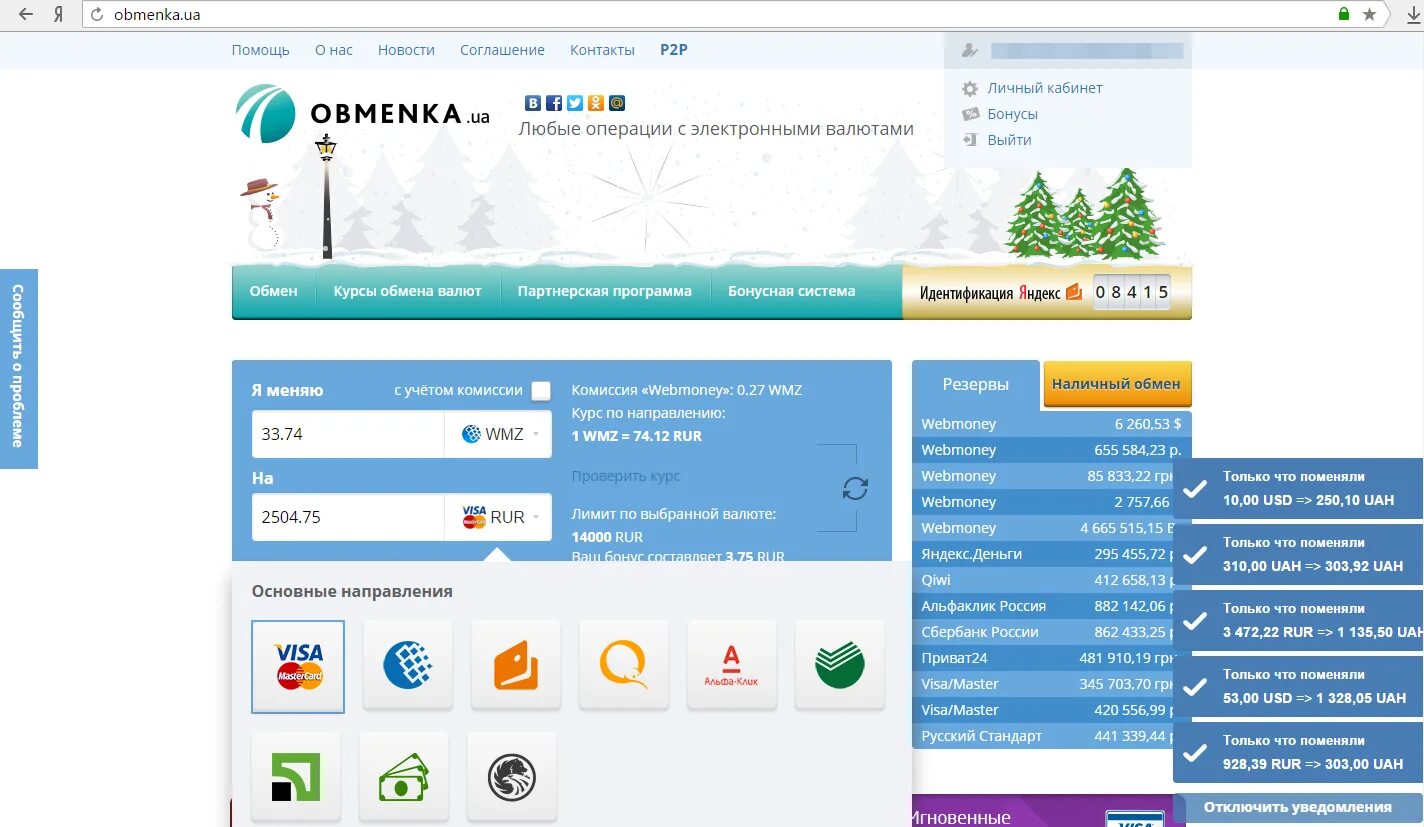Select the Alfa-Click payment tile
Image resolution: width=1424 pixels, height=827 pixels.
tap(732, 665)
